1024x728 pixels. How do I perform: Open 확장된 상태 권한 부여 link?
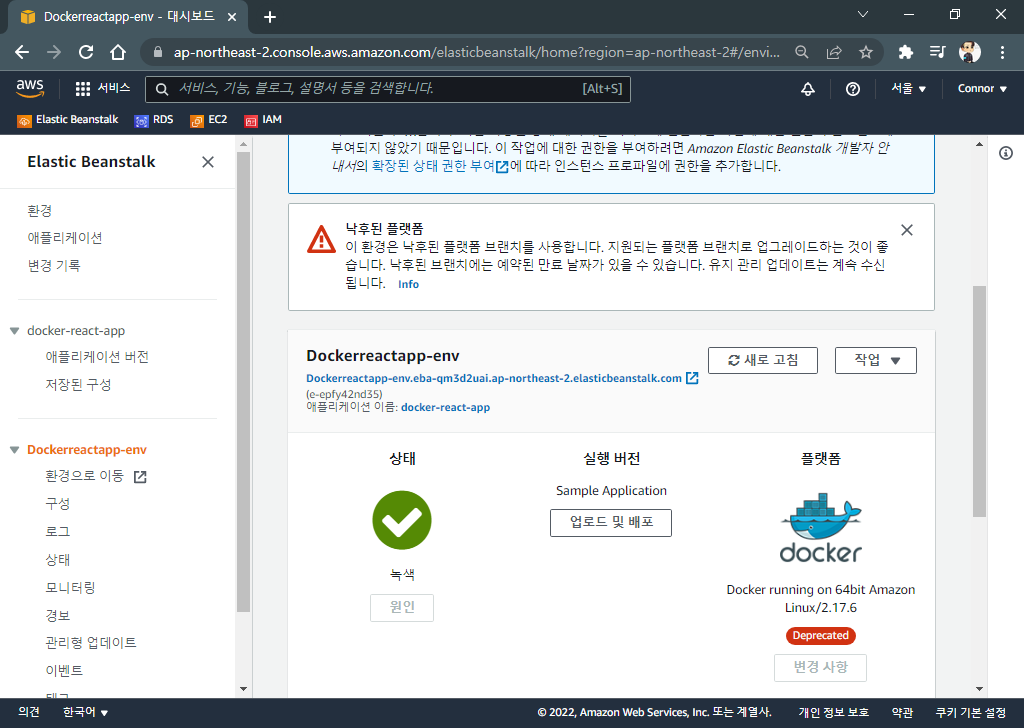tap(440, 166)
